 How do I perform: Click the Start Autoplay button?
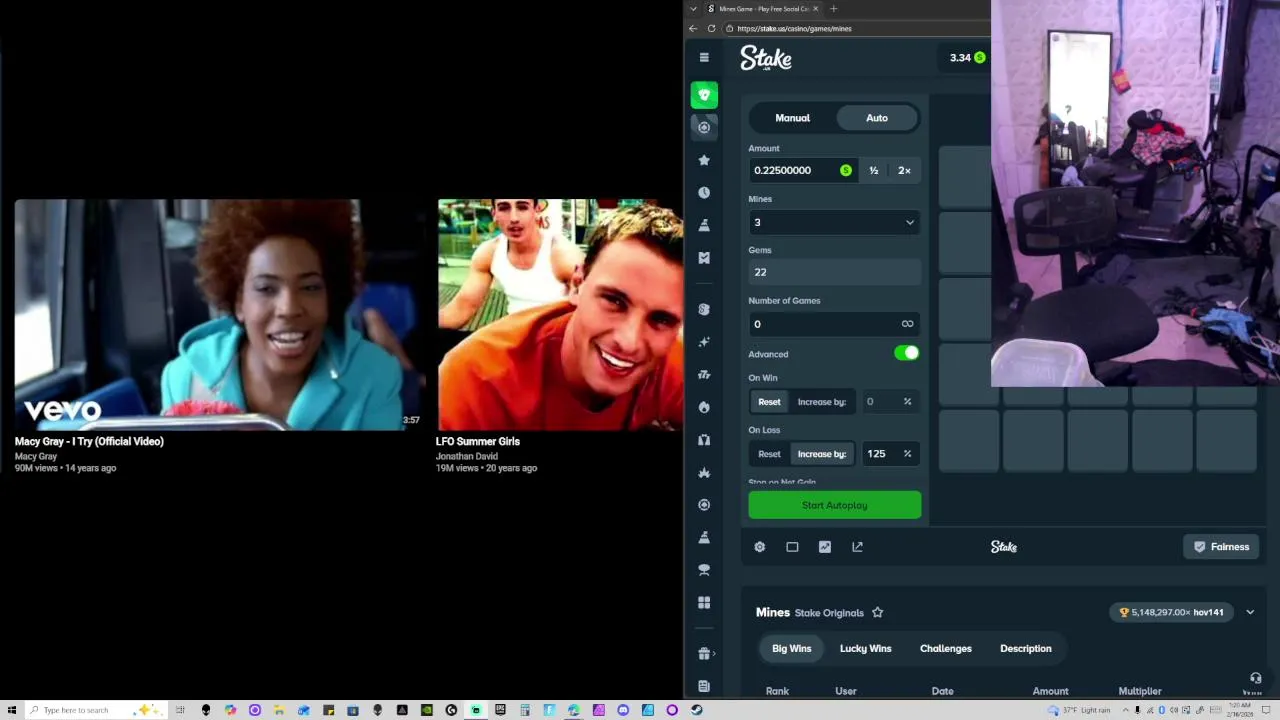(x=835, y=505)
